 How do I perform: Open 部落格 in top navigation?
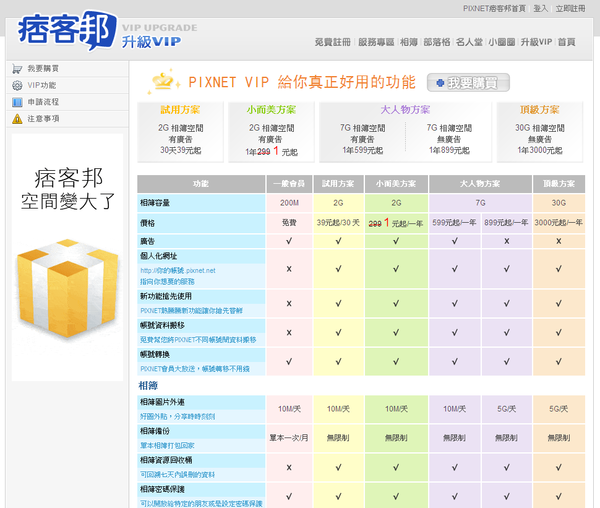point(437,42)
